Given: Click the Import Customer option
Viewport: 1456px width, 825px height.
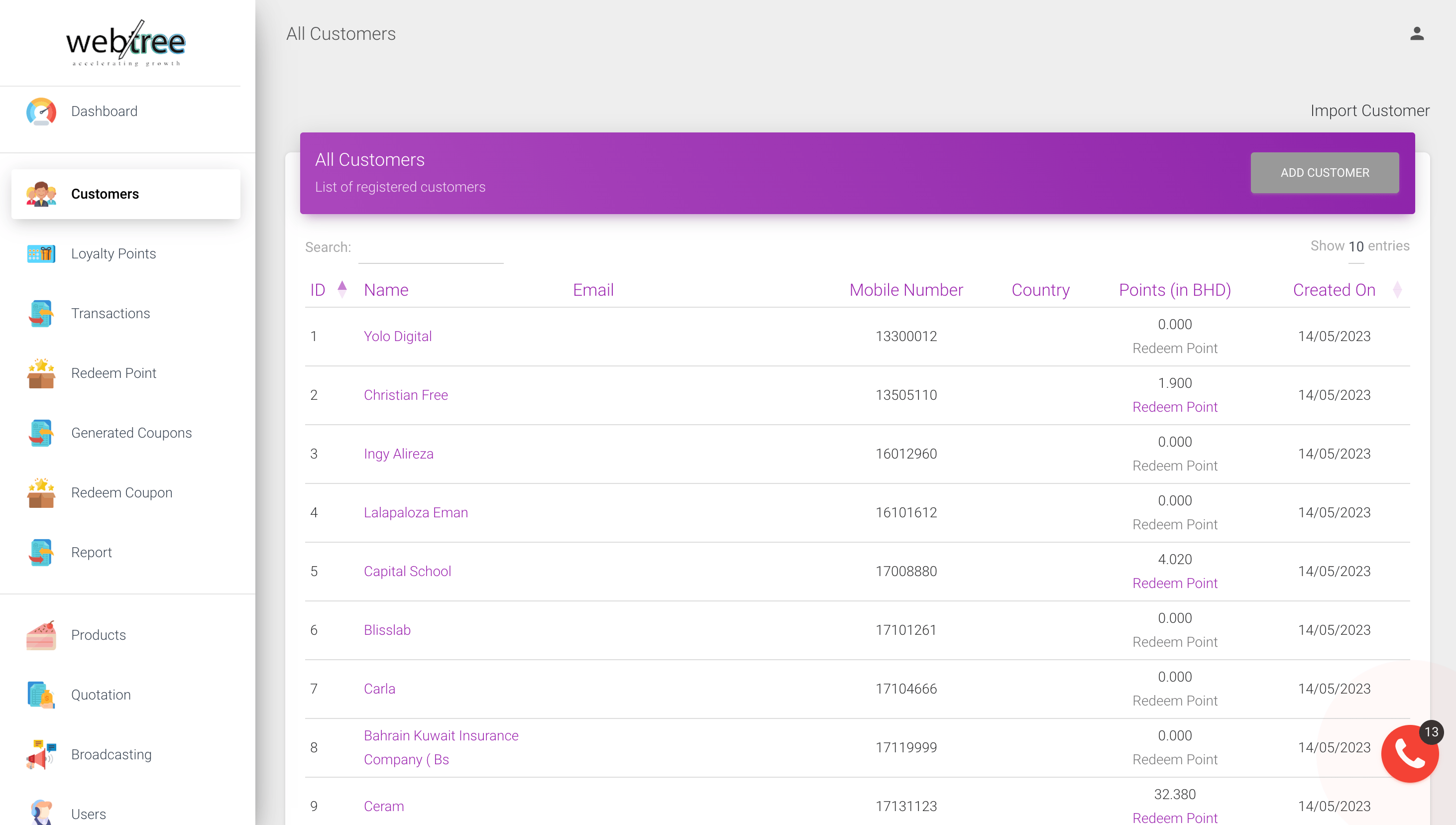Looking at the screenshot, I should click(x=1368, y=110).
